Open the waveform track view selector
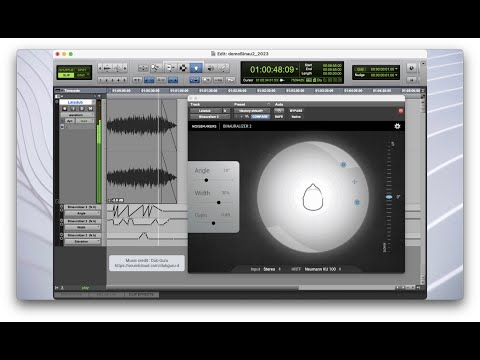The height and width of the screenshot is (360, 480). 77,115
